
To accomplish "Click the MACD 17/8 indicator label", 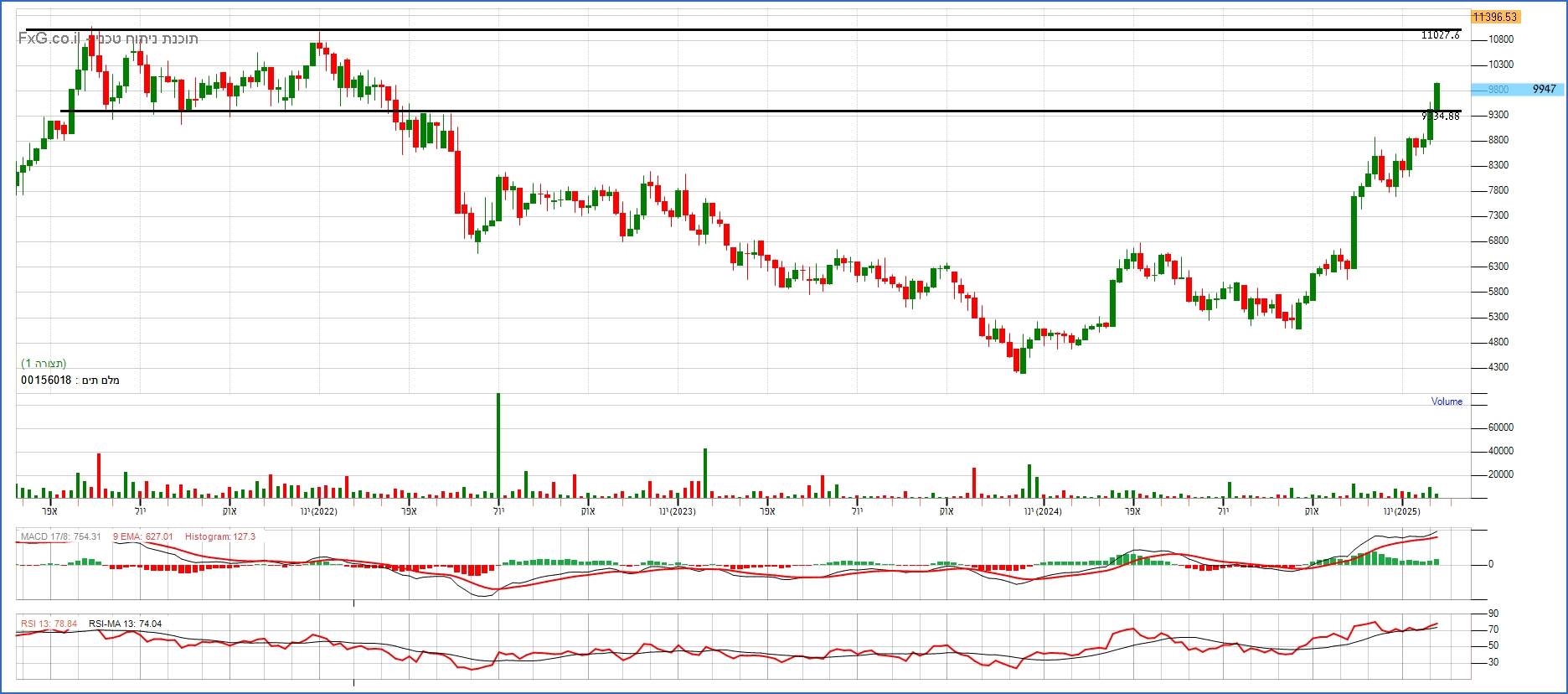I will point(60,536).
